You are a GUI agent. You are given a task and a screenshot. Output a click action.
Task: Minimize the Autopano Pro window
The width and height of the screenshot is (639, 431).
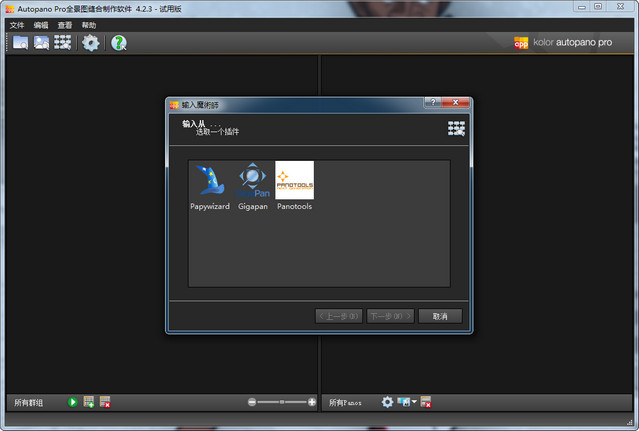582,7
